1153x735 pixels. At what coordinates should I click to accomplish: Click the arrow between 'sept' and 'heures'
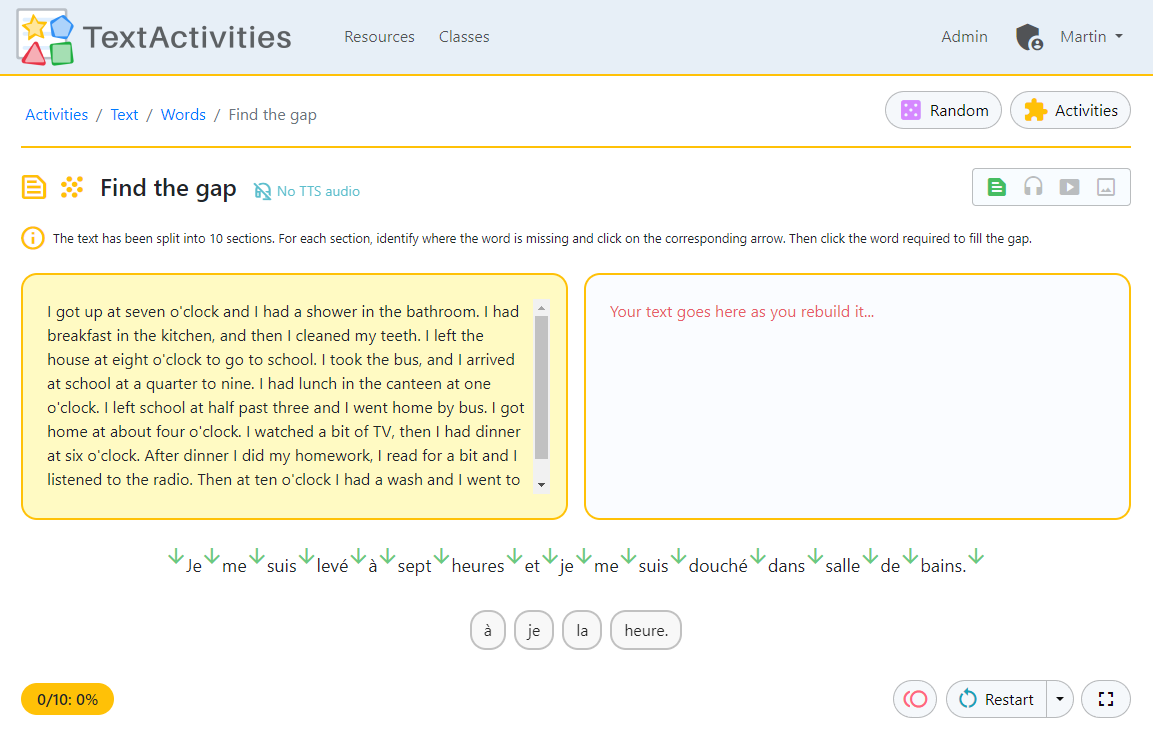pyautogui.click(x=441, y=556)
